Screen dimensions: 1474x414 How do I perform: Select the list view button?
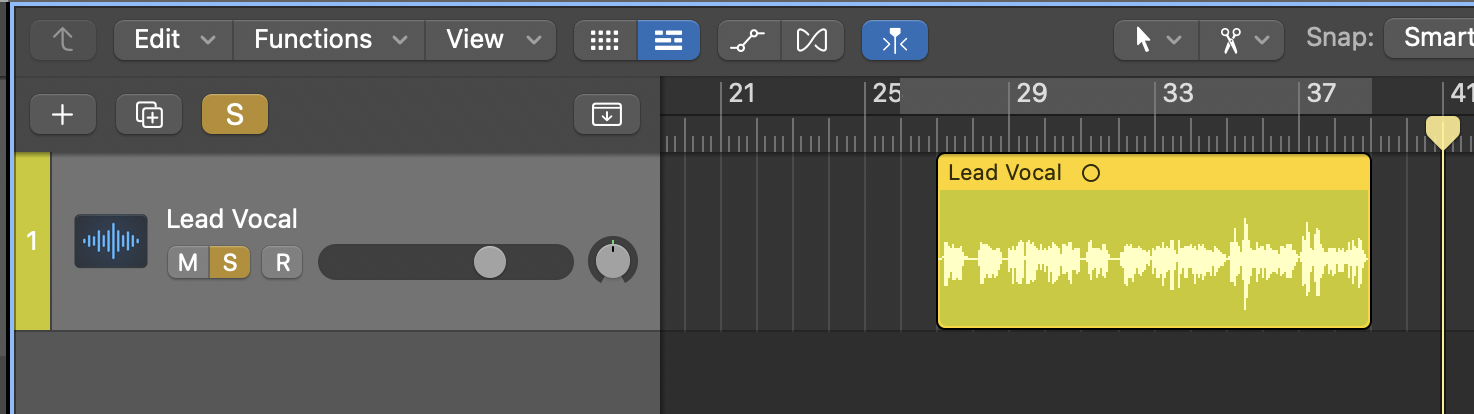[668, 40]
